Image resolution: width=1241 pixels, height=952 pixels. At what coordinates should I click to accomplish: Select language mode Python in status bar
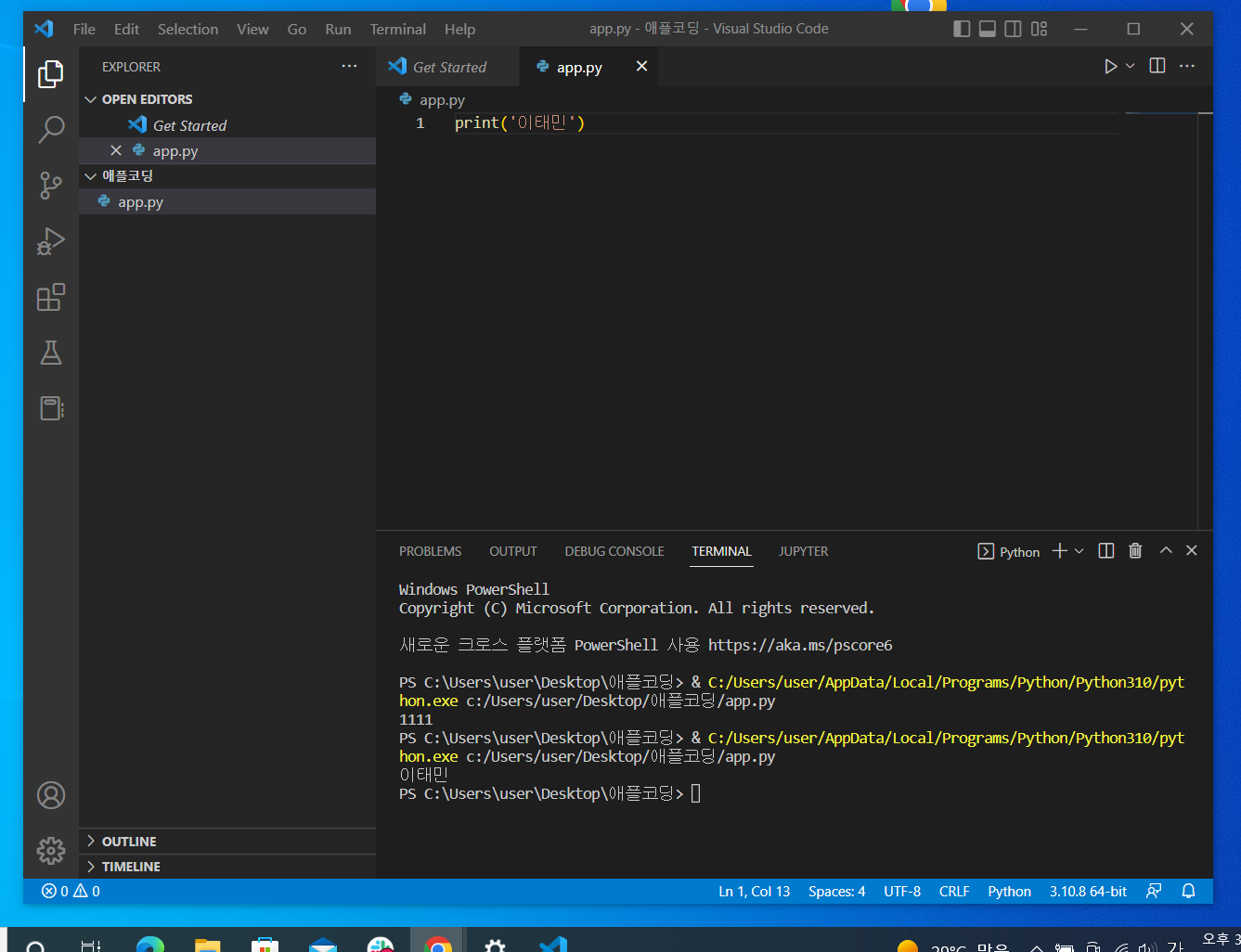pos(1009,892)
